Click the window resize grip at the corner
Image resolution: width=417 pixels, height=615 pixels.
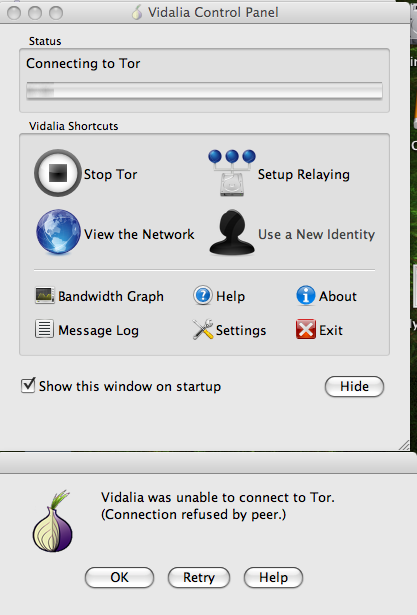pyautogui.click(x=404, y=445)
